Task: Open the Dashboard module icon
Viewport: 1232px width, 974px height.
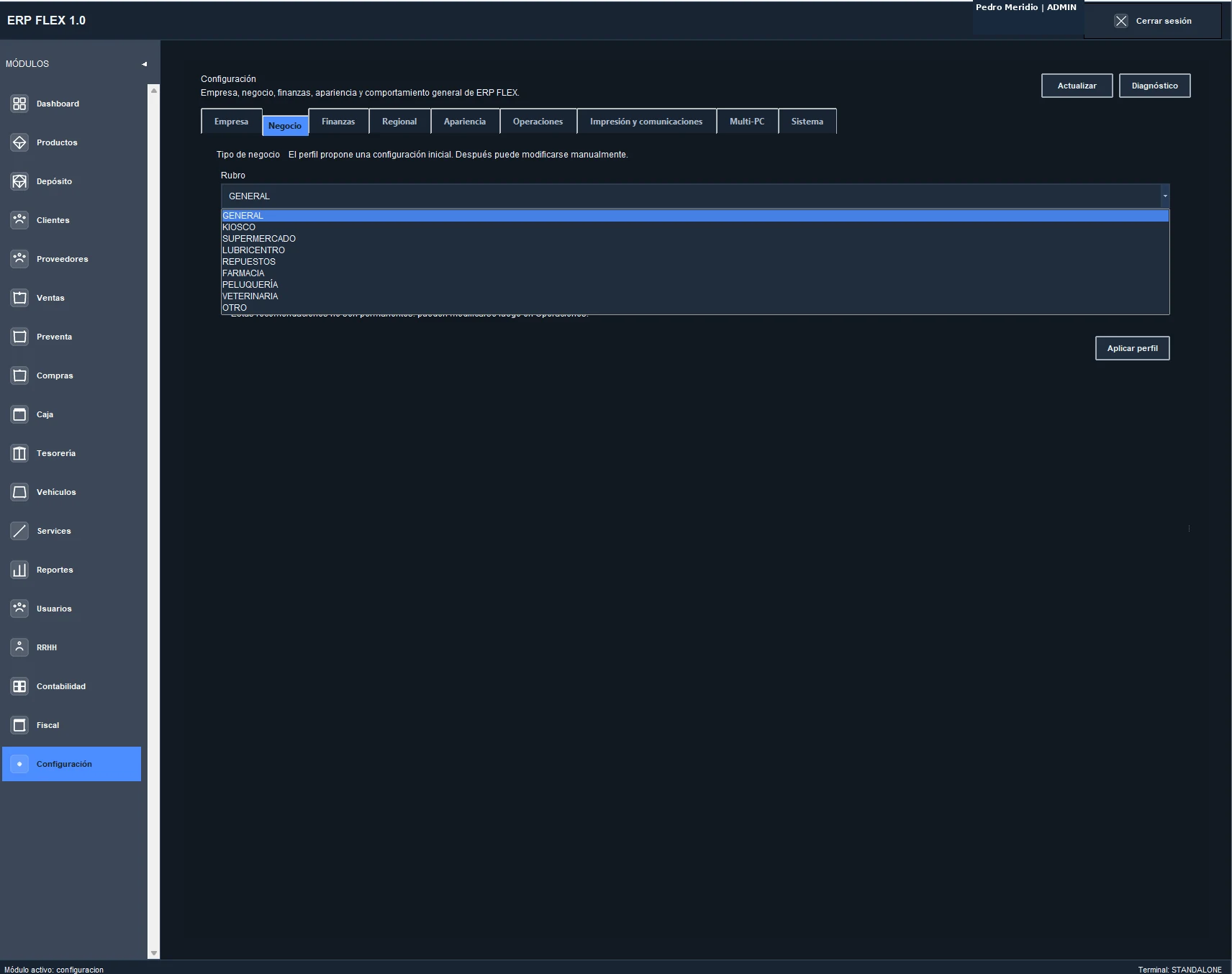Action: point(19,104)
